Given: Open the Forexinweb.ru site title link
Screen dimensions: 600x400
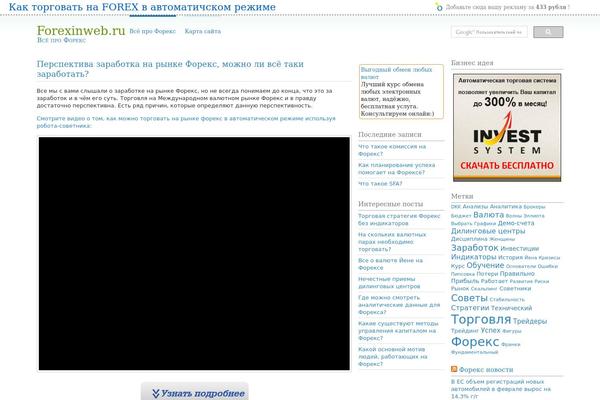Looking at the screenshot, I should coord(81,31).
